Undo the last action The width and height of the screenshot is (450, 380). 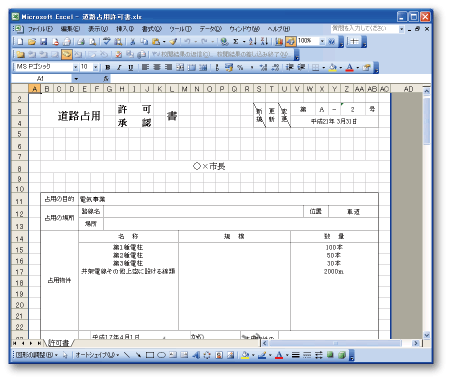click(187, 42)
